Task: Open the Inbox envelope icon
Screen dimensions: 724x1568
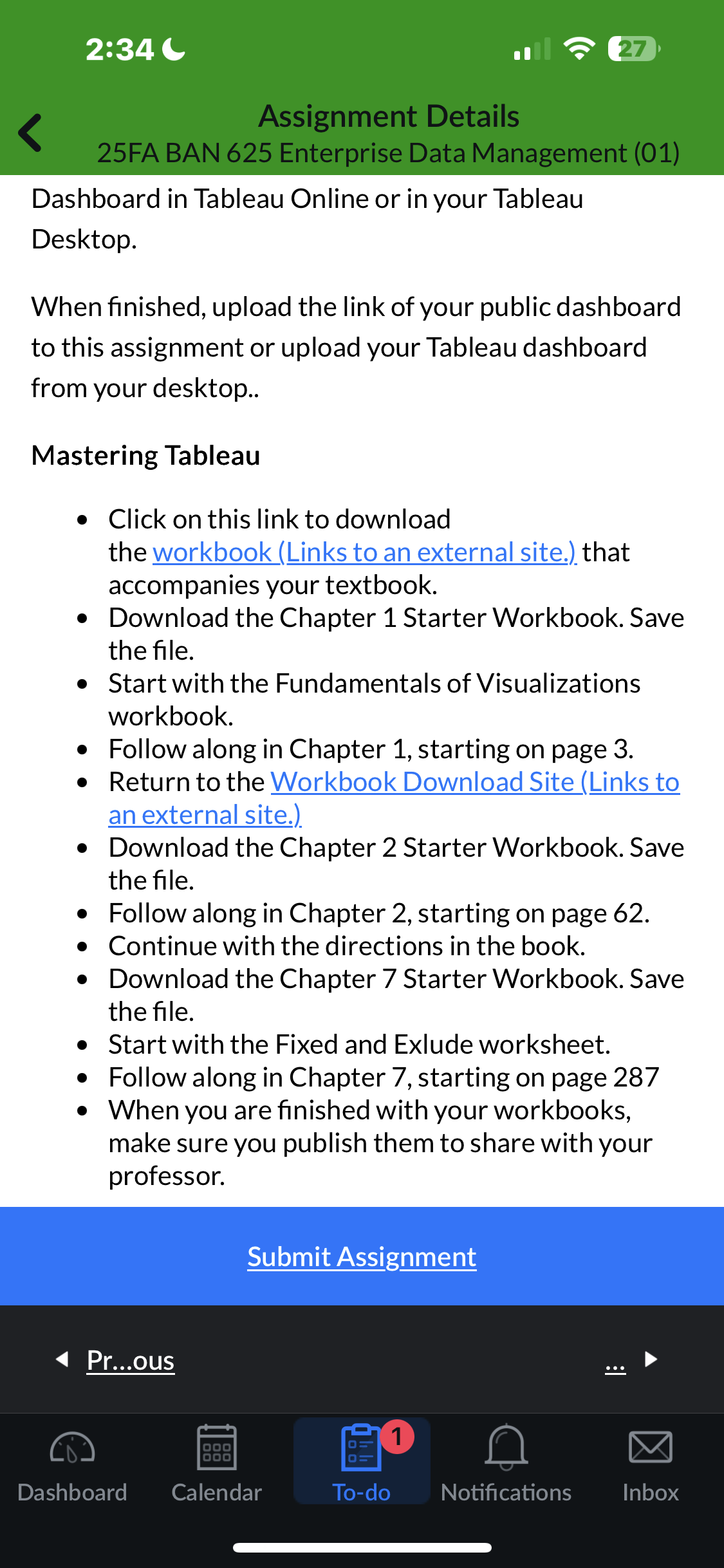Action: coord(650,1447)
